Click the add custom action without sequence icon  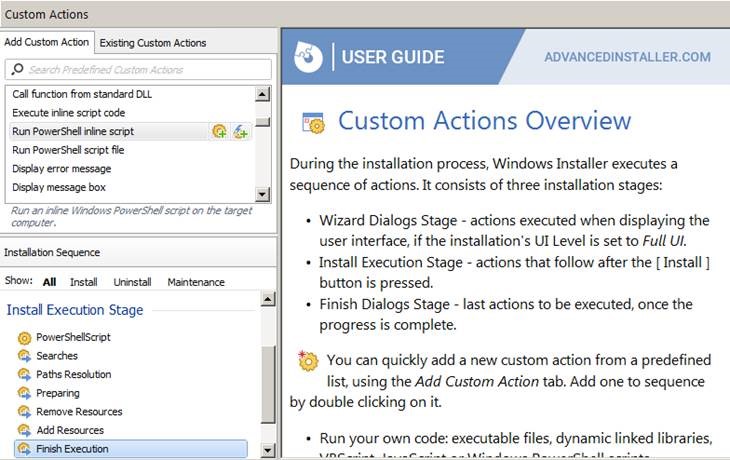[240, 132]
